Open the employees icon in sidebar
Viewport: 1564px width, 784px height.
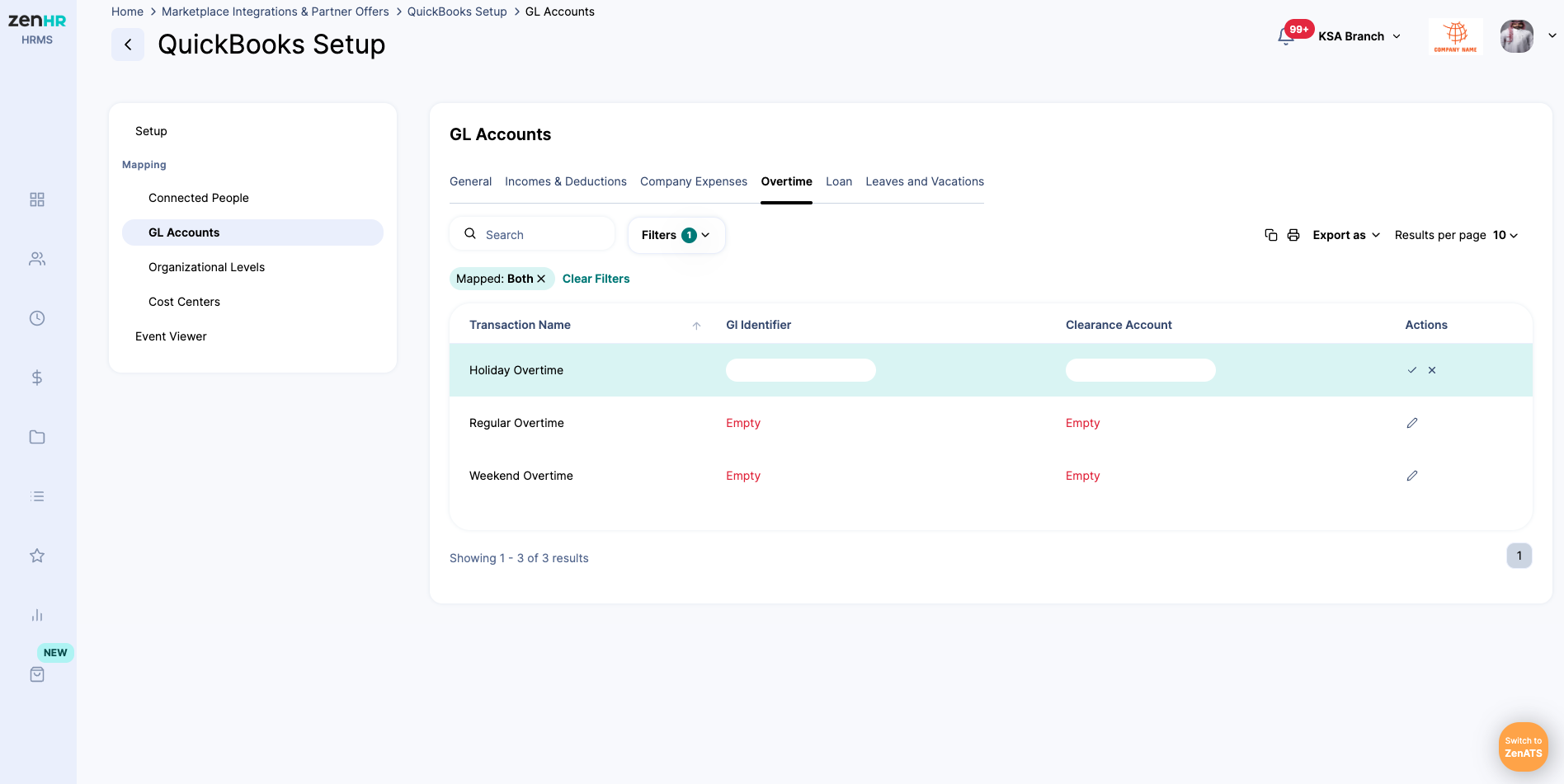coord(37,259)
